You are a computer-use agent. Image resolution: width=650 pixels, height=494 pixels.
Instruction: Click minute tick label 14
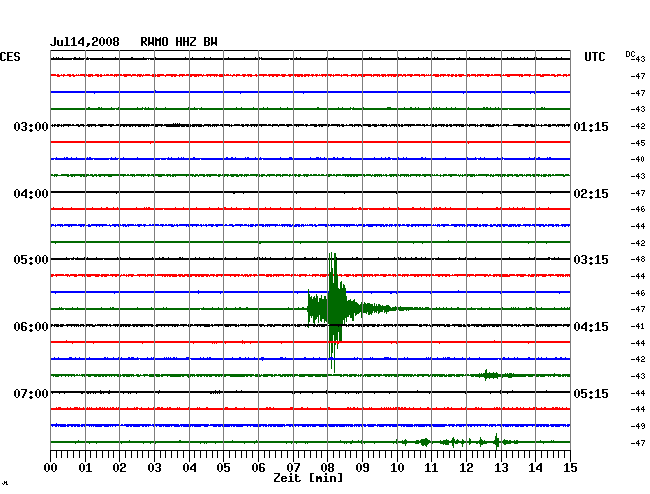point(535,468)
